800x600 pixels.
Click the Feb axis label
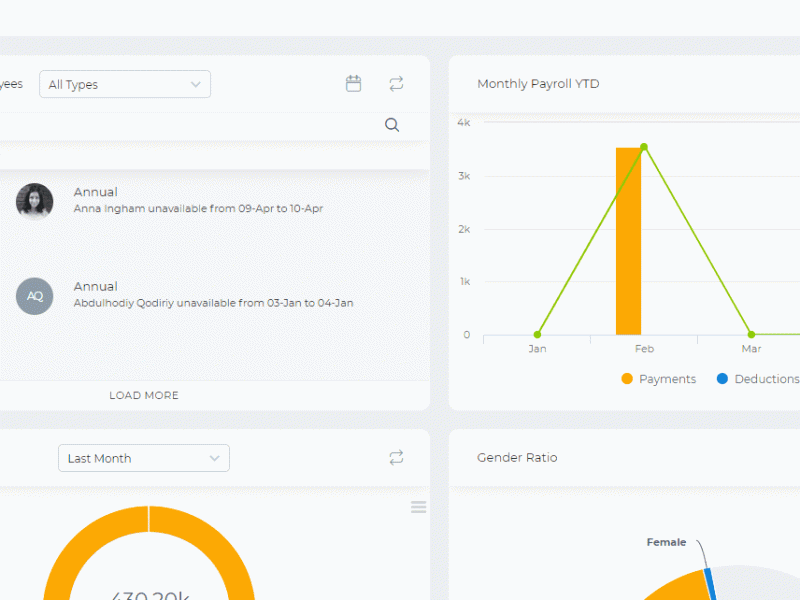coord(644,349)
